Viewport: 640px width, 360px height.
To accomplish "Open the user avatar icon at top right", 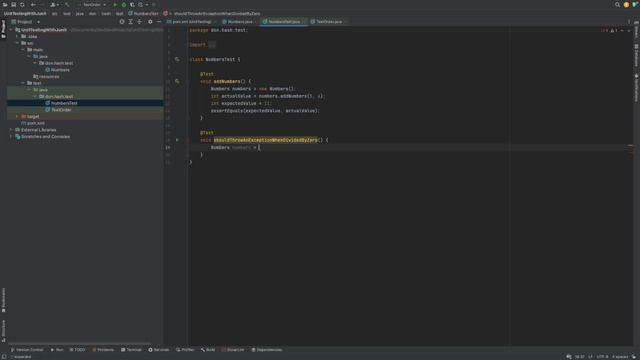I will 626,4.
